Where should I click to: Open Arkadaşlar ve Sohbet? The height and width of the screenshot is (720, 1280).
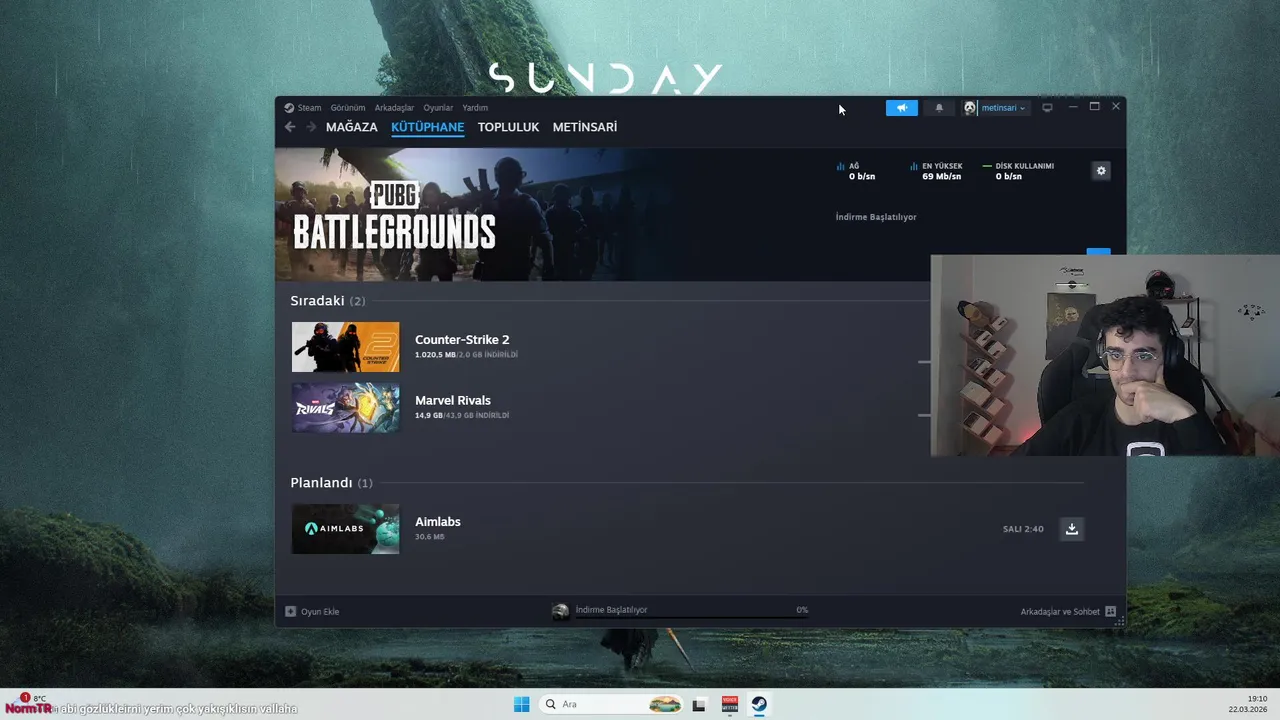[1060, 611]
